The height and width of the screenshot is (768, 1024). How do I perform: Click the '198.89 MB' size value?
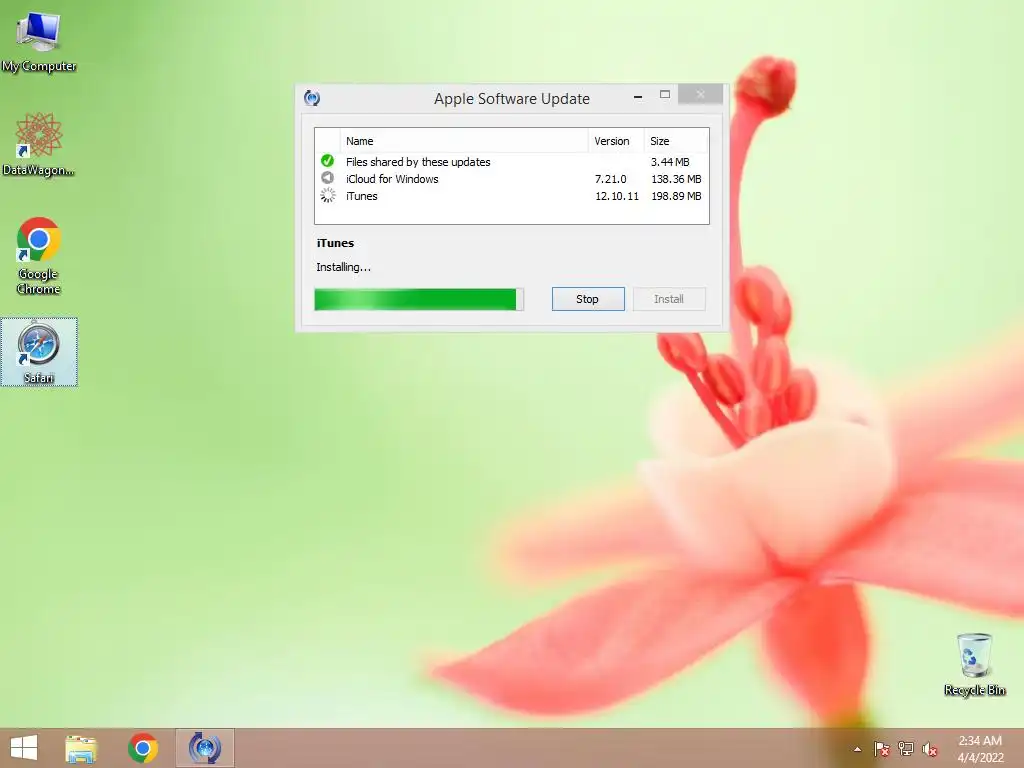676,196
